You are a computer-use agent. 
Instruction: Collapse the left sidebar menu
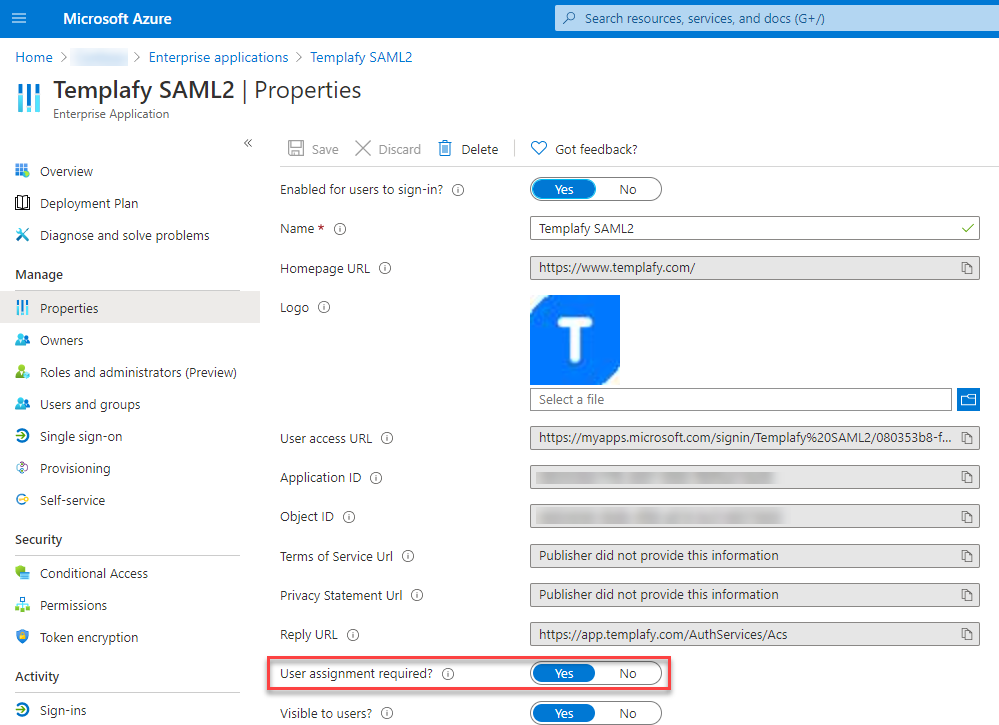(248, 143)
